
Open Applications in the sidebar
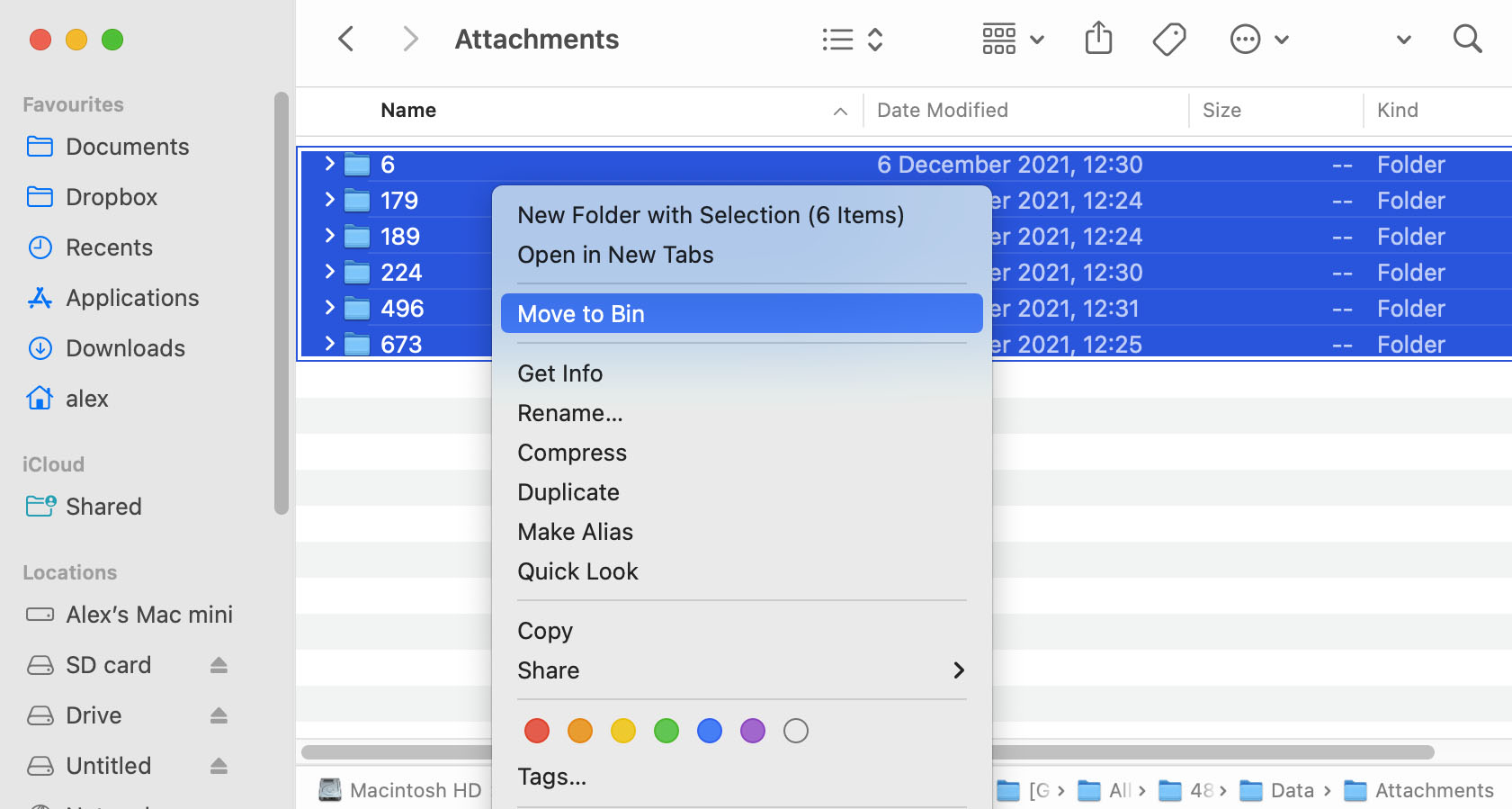pyautogui.click(x=132, y=298)
